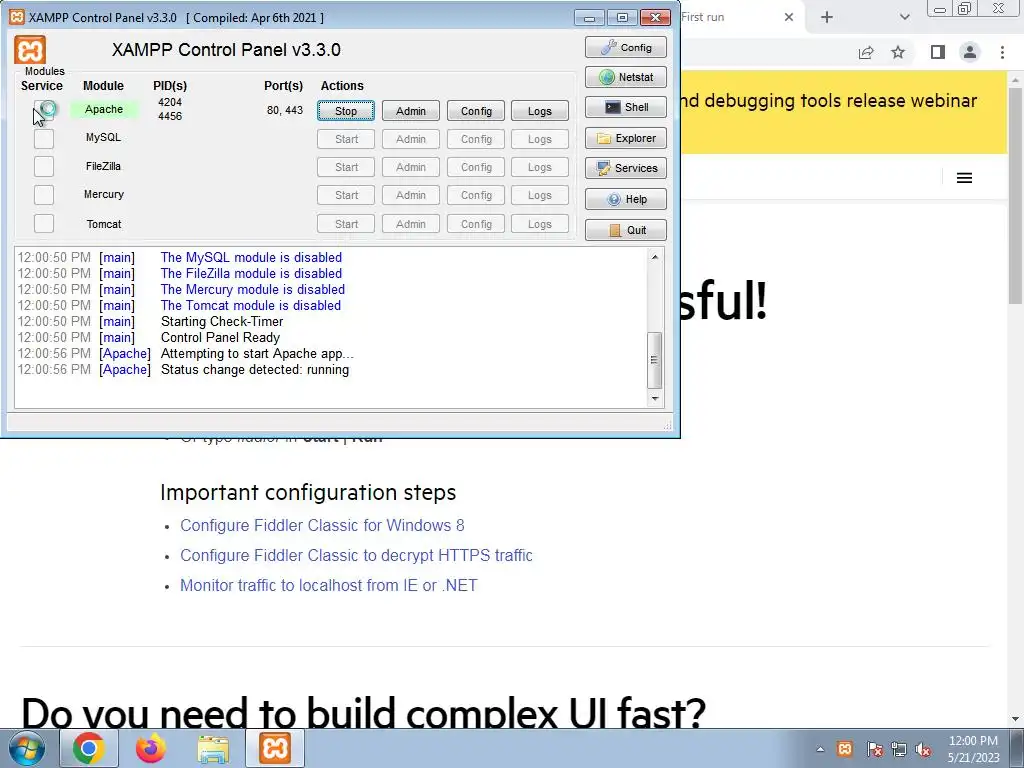
Task: Click the log scroll down arrow
Action: tap(654, 398)
